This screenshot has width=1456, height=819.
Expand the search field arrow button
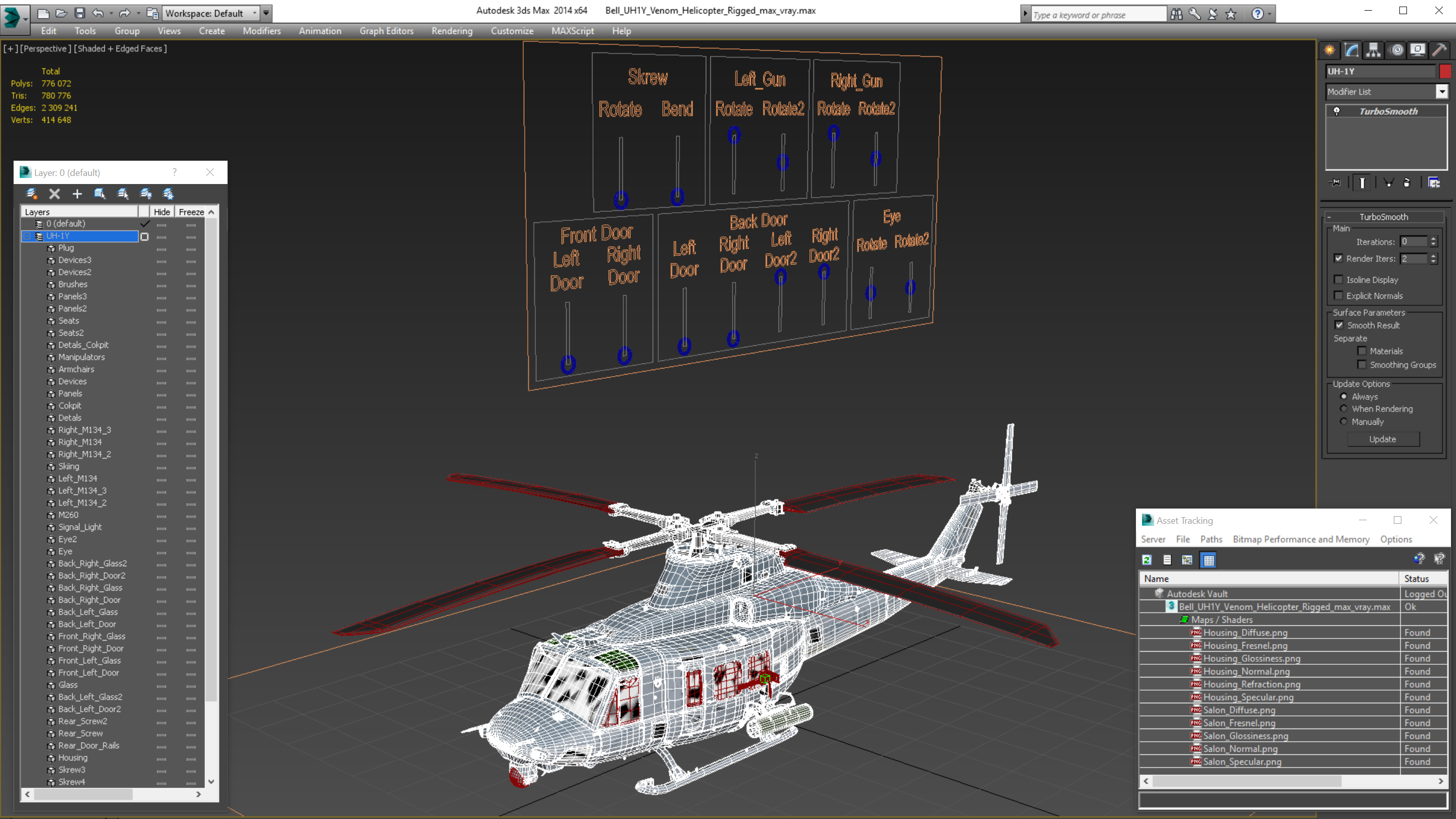pyautogui.click(x=1025, y=14)
